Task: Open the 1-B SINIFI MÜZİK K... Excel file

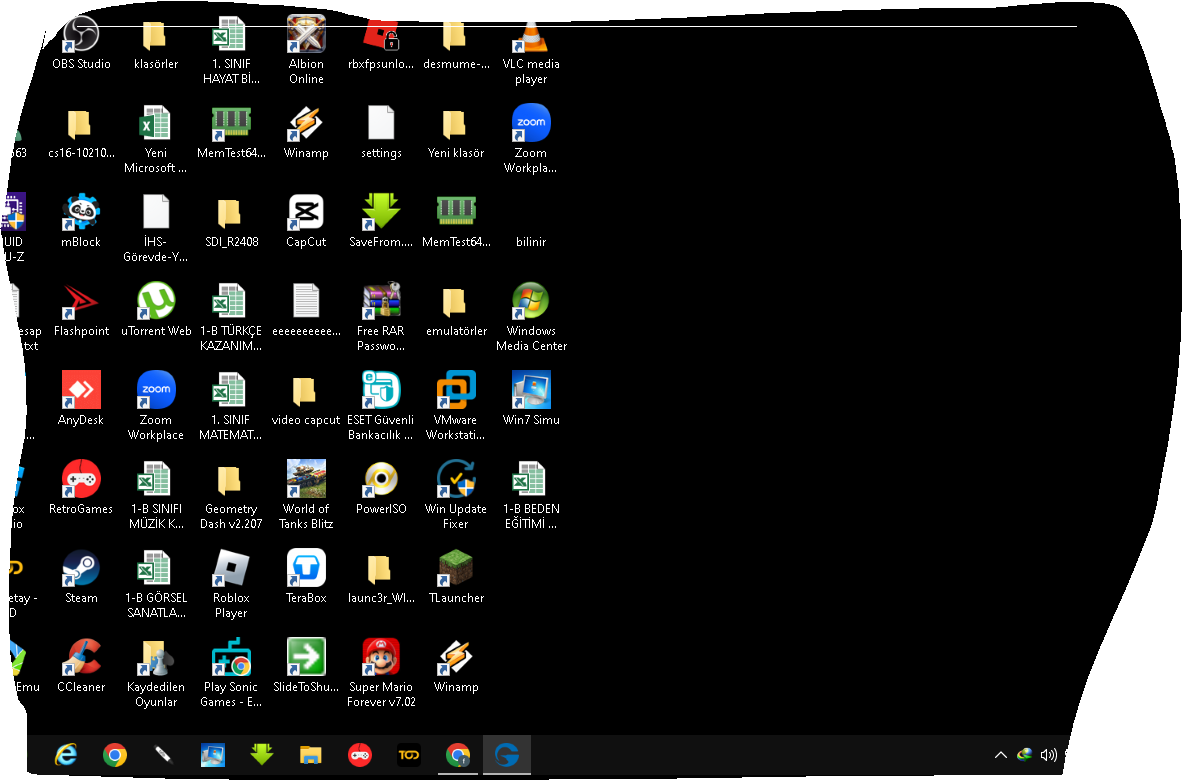Action: point(155,495)
